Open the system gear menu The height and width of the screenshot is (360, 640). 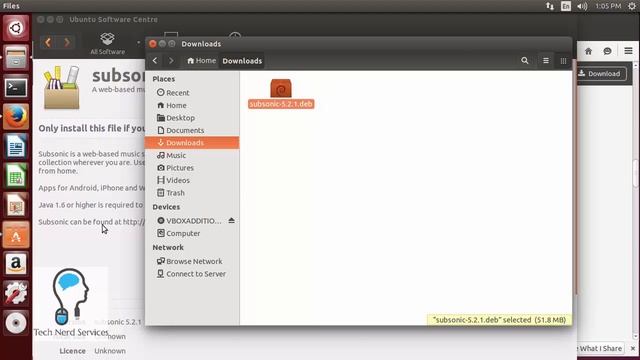click(632, 6)
